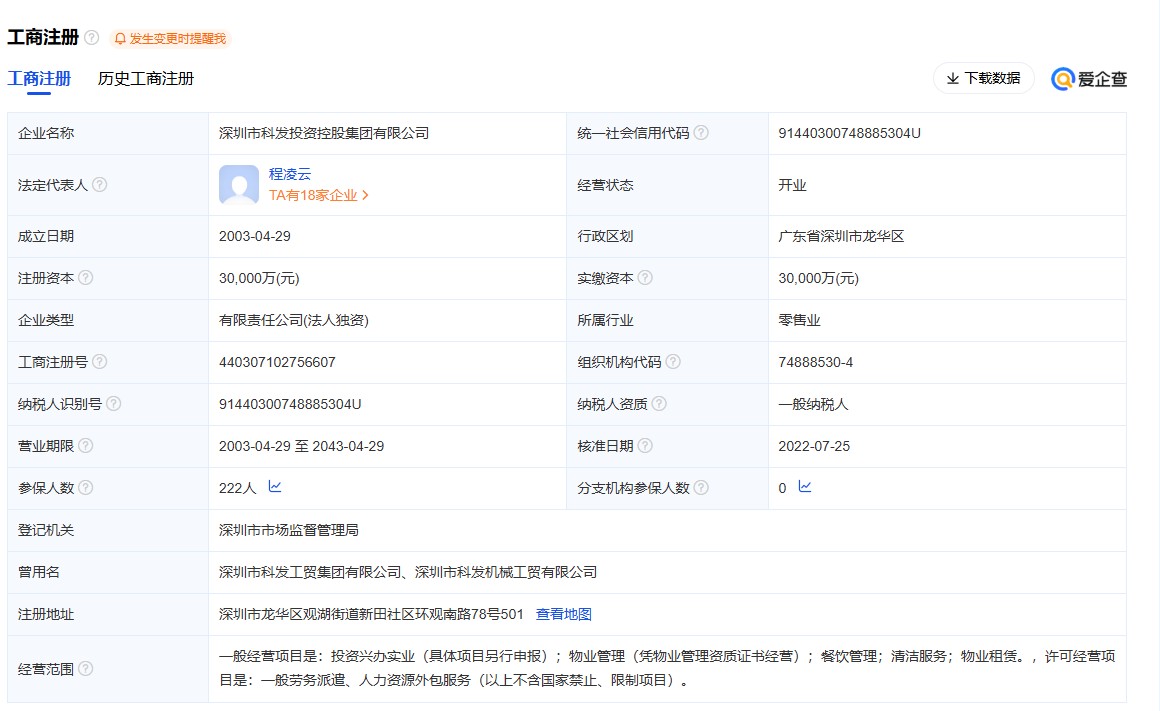Click help icon beside 经营范围
Screen dimensions: 1160x711
click(86, 669)
